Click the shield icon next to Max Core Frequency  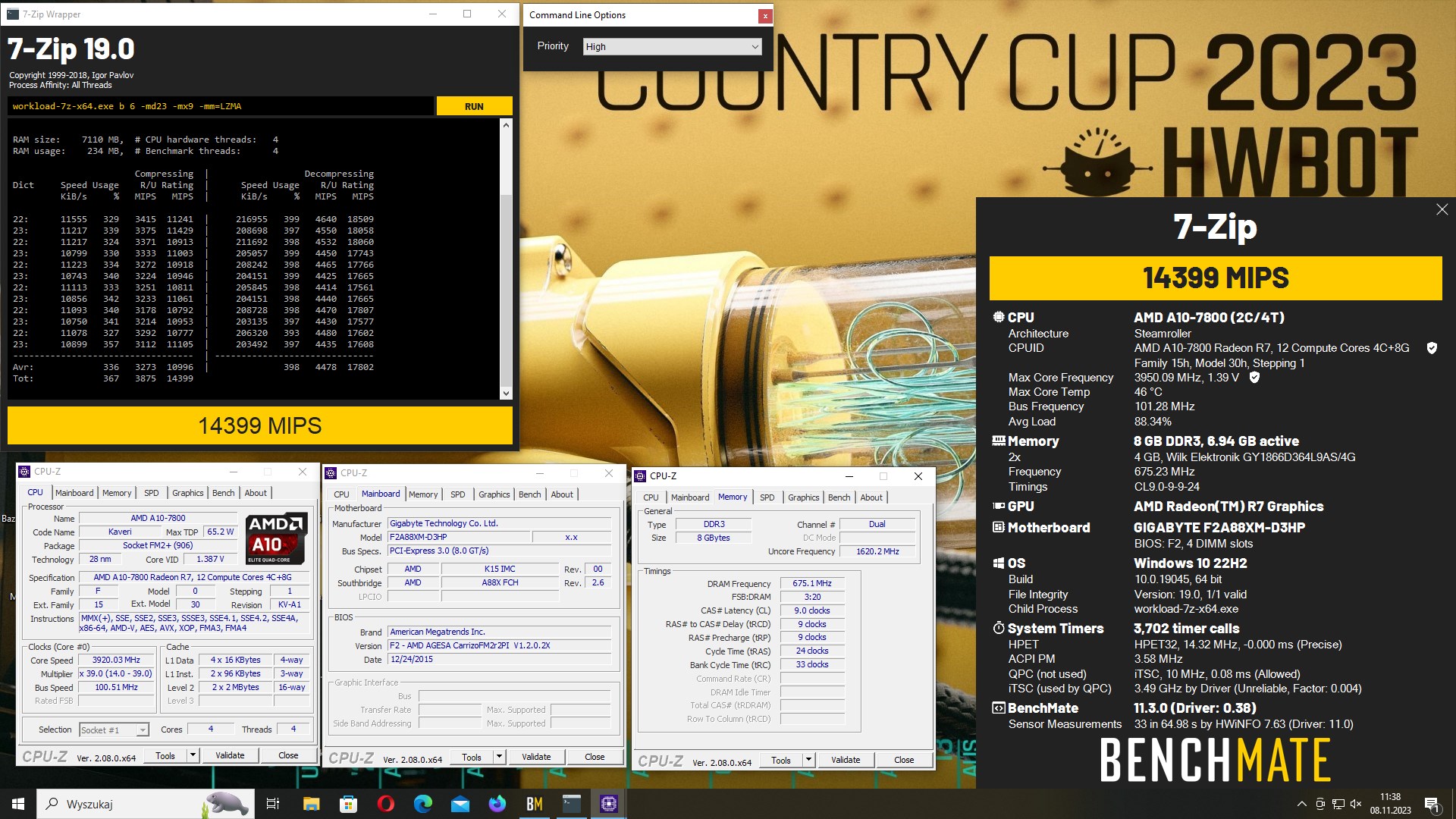pyautogui.click(x=1254, y=378)
